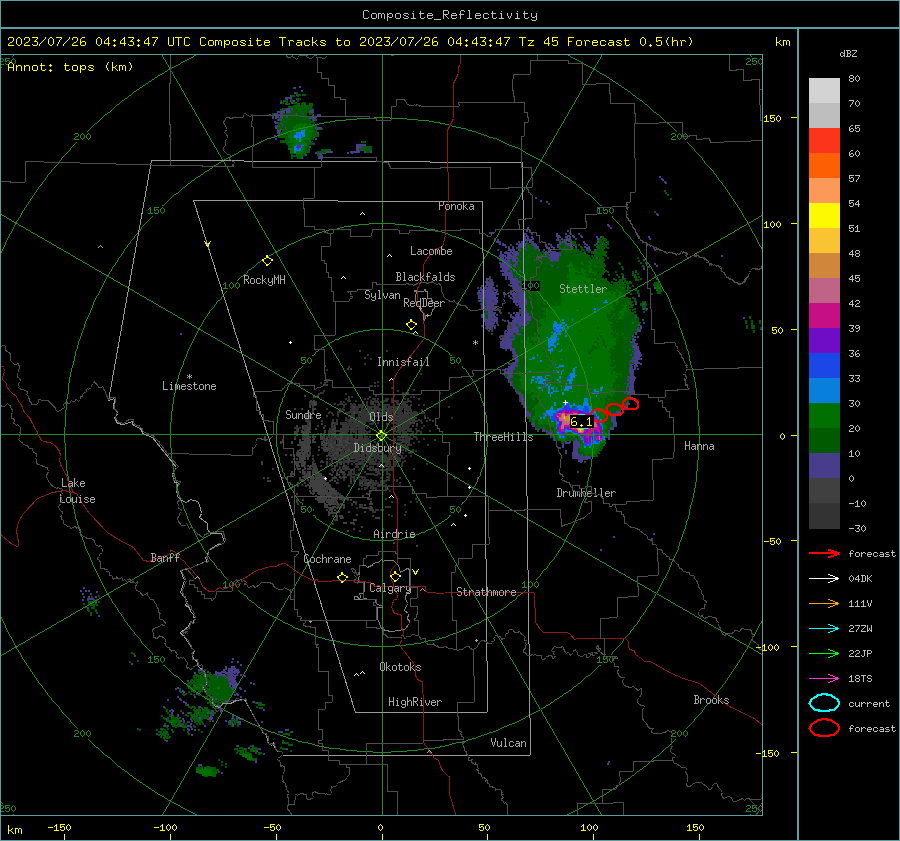Image resolution: width=900 pixels, height=841 pixels.
Task: Click the yellow diamond marker at RockyMH
Action: click(x=267, y=261)
